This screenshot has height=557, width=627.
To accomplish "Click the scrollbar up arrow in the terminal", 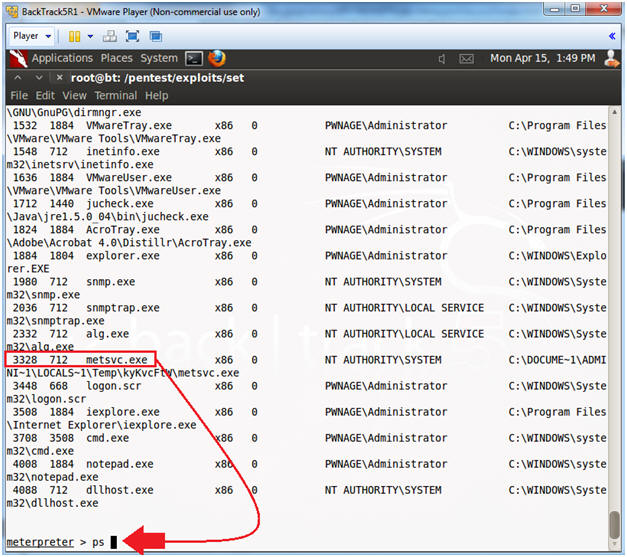I will [615, 112].
